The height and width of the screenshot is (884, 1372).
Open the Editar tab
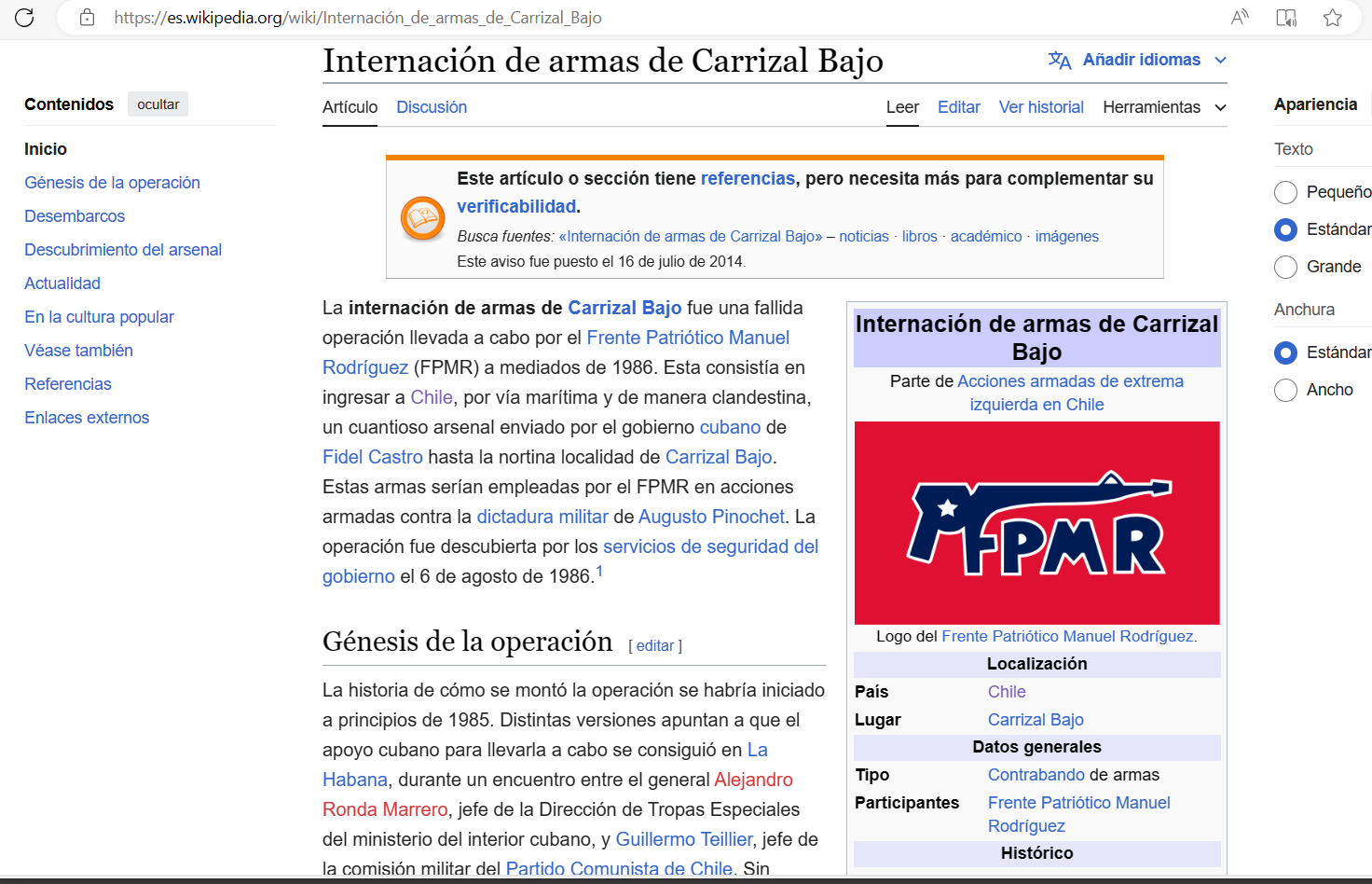point(959,107)
